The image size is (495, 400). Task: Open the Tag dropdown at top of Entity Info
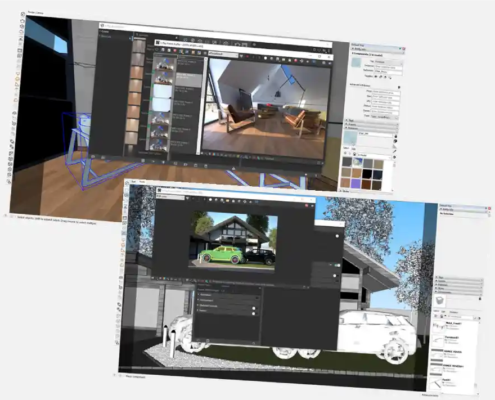389,62
